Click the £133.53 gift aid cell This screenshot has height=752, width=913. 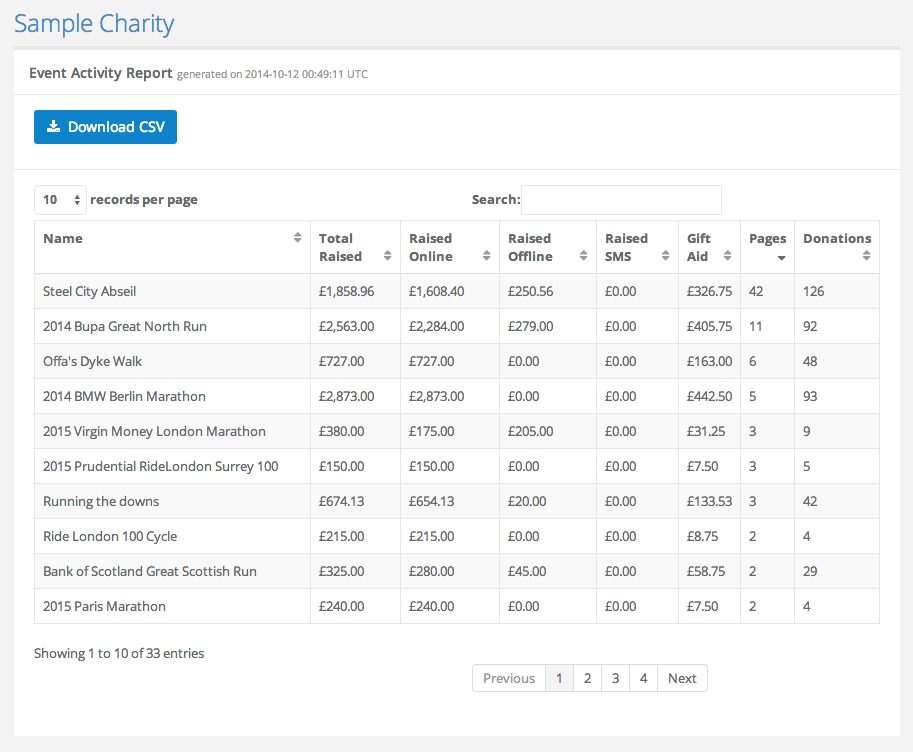pyautogui.click(x=709, y=501)
